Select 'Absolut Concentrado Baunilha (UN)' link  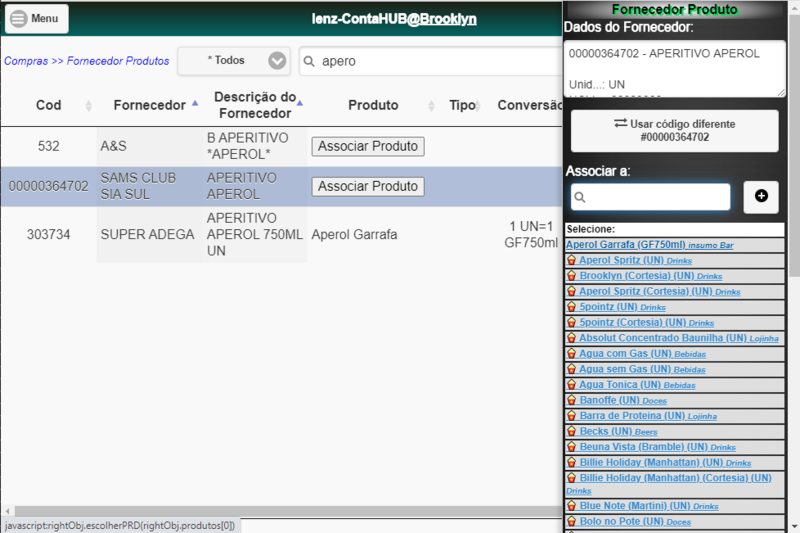tap(679, 338)
